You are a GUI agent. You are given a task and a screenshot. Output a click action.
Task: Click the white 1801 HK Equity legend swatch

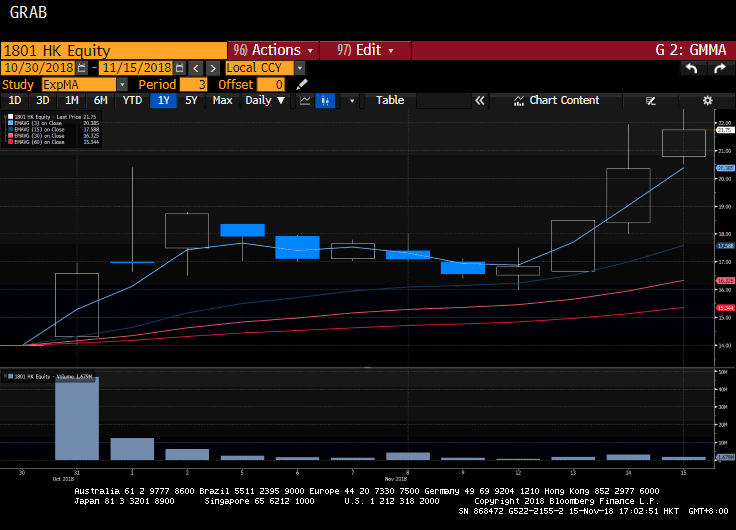10,117
